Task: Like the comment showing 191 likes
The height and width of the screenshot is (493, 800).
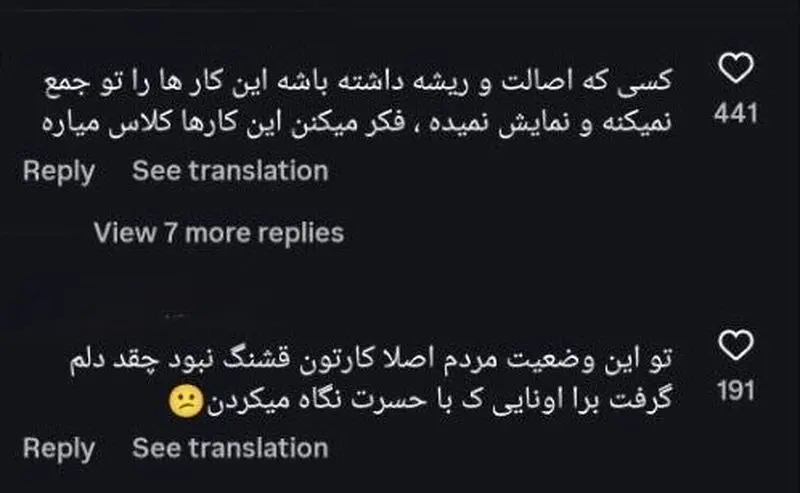Action: pyautogui.click(x=737, y=347)
